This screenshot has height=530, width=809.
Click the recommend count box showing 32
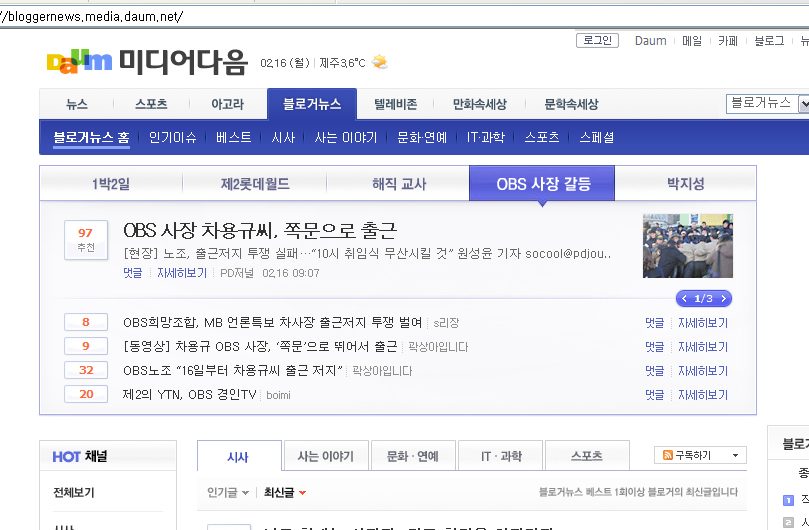tap(86, 370)
